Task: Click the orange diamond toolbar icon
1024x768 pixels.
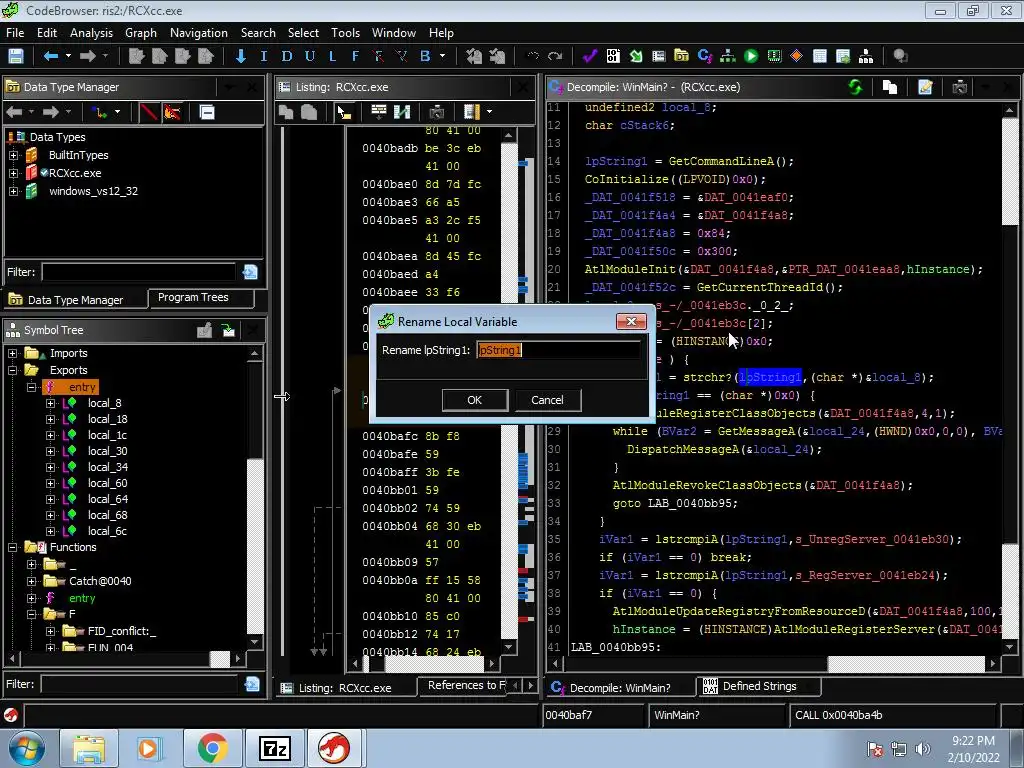Action: point(796,56)
